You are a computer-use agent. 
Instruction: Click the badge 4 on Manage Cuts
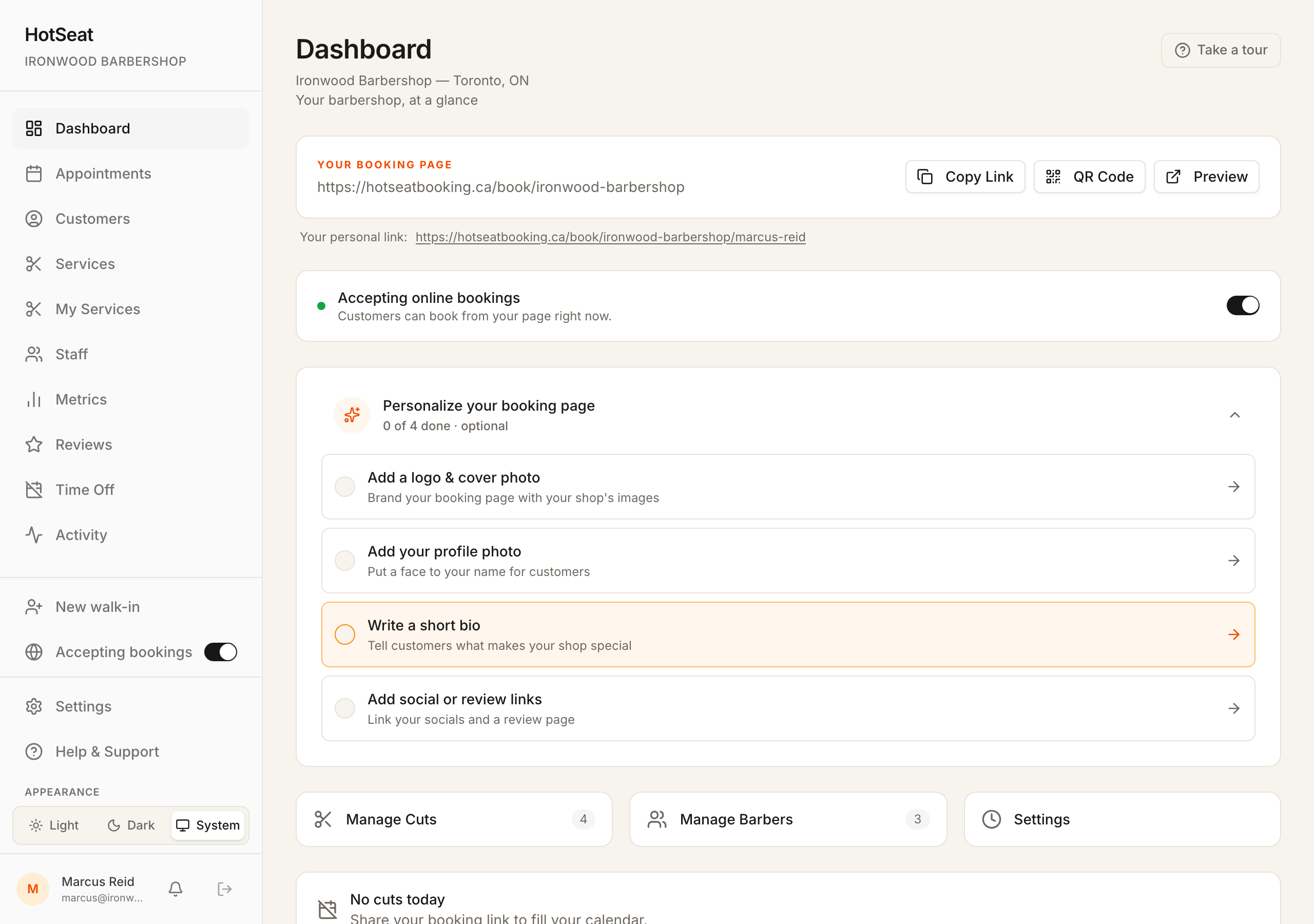(583, 820)
